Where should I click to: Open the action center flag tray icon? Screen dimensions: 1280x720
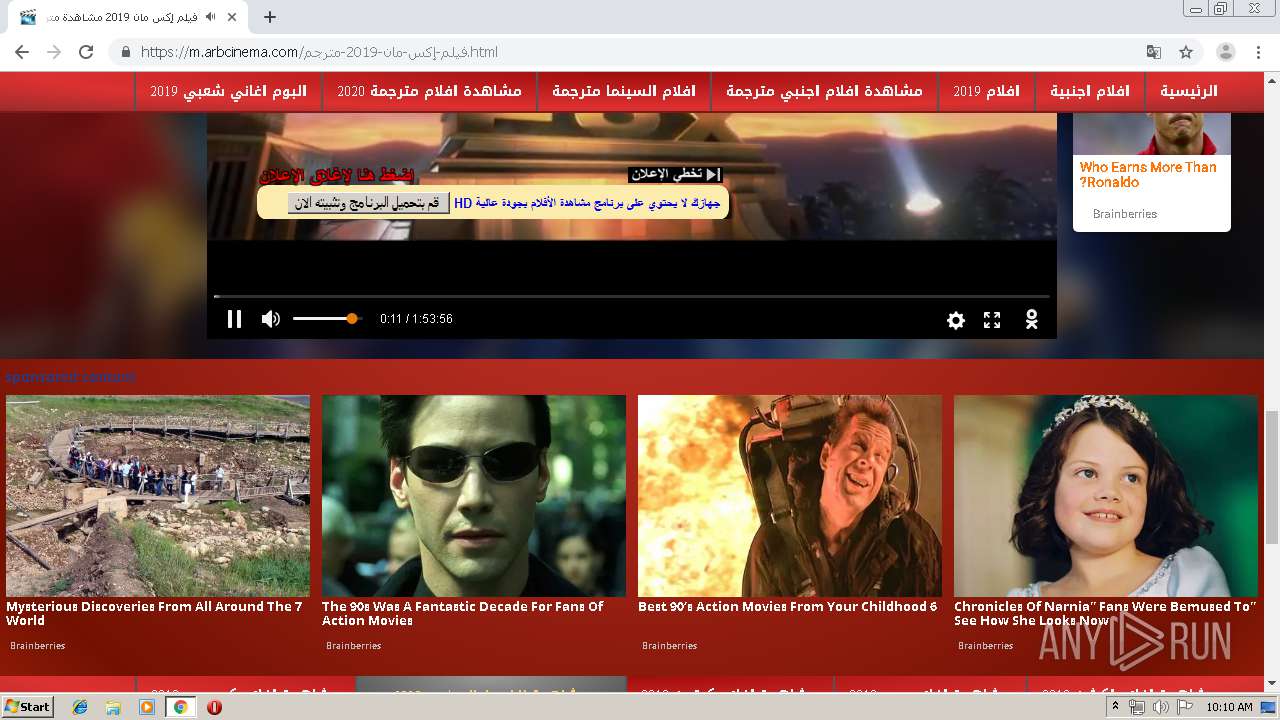click(x=1183, y=707)
